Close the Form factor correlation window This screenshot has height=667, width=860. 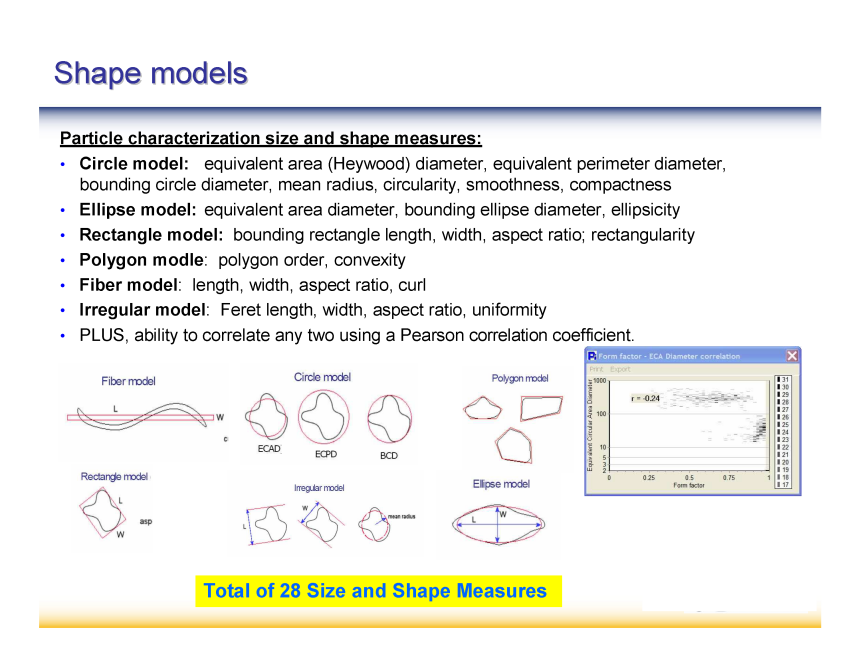click(792, 356)
